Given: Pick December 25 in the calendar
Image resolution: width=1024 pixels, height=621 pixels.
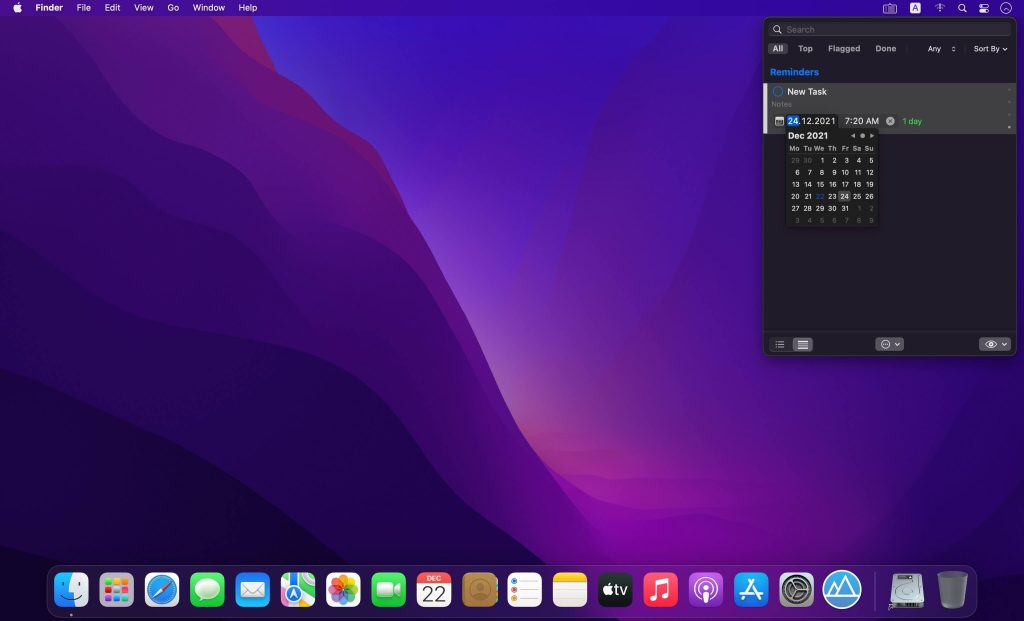Looking at the screenshot, I should (857, 197).
